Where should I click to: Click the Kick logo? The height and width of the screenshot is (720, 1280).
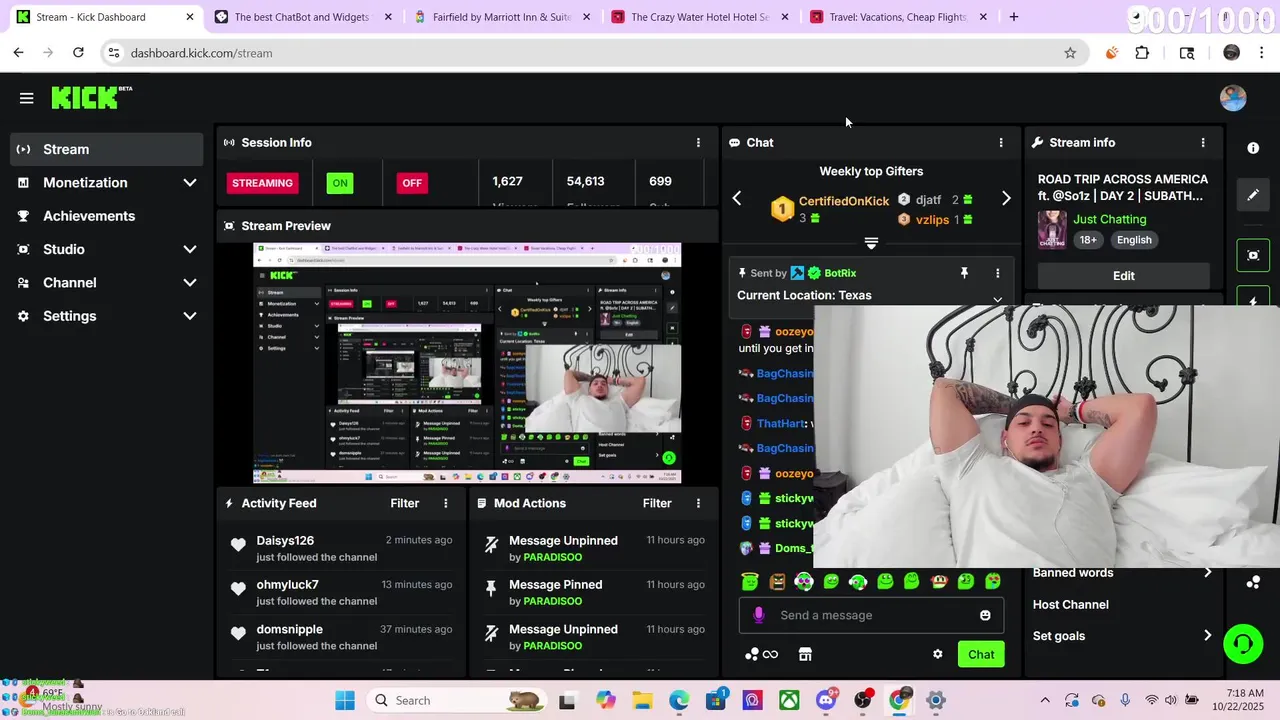[x=91, y=97]
